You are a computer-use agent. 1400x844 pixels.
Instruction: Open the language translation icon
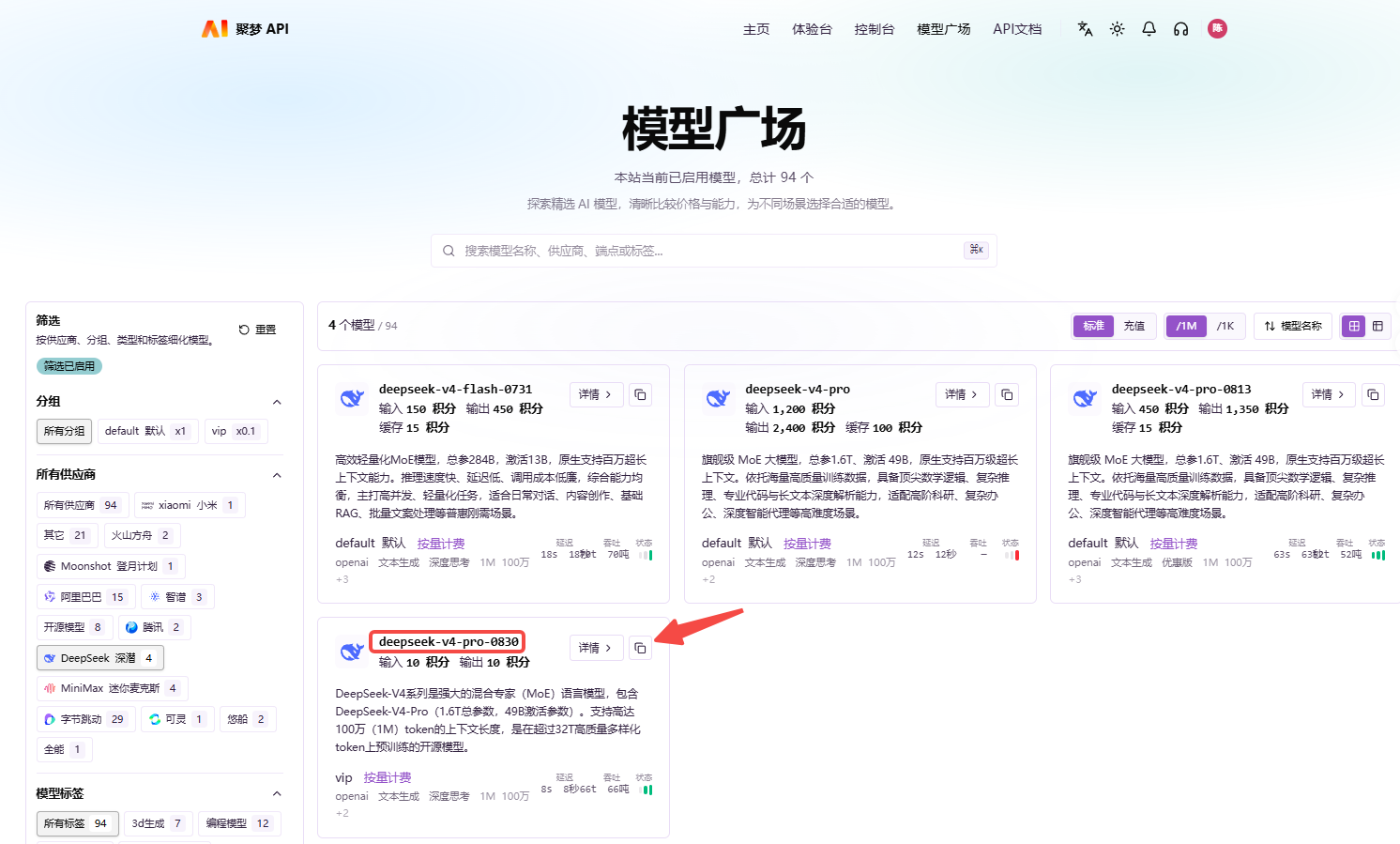tap(1085, 29)
